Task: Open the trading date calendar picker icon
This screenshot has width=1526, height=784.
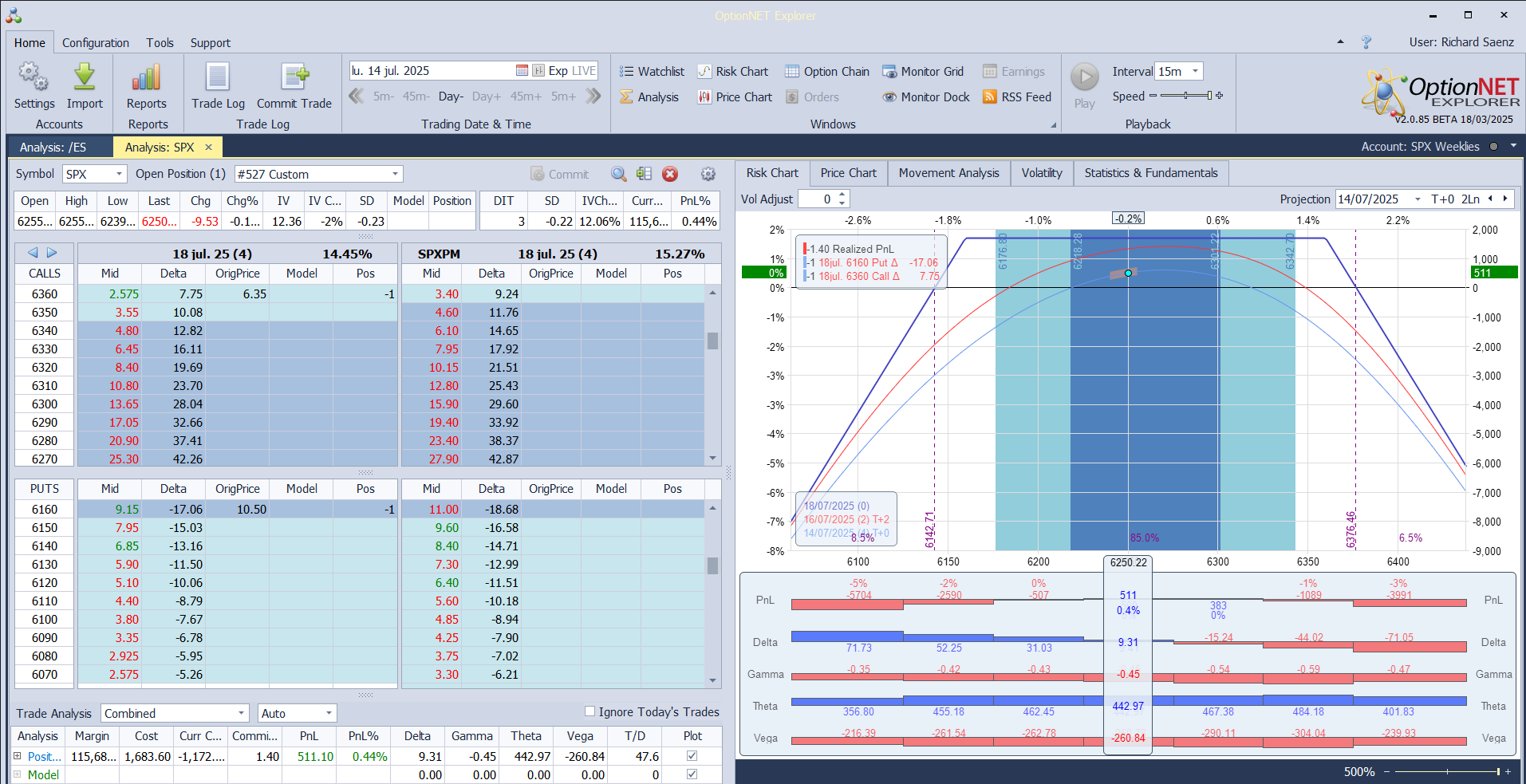Action: pos(522,71)
